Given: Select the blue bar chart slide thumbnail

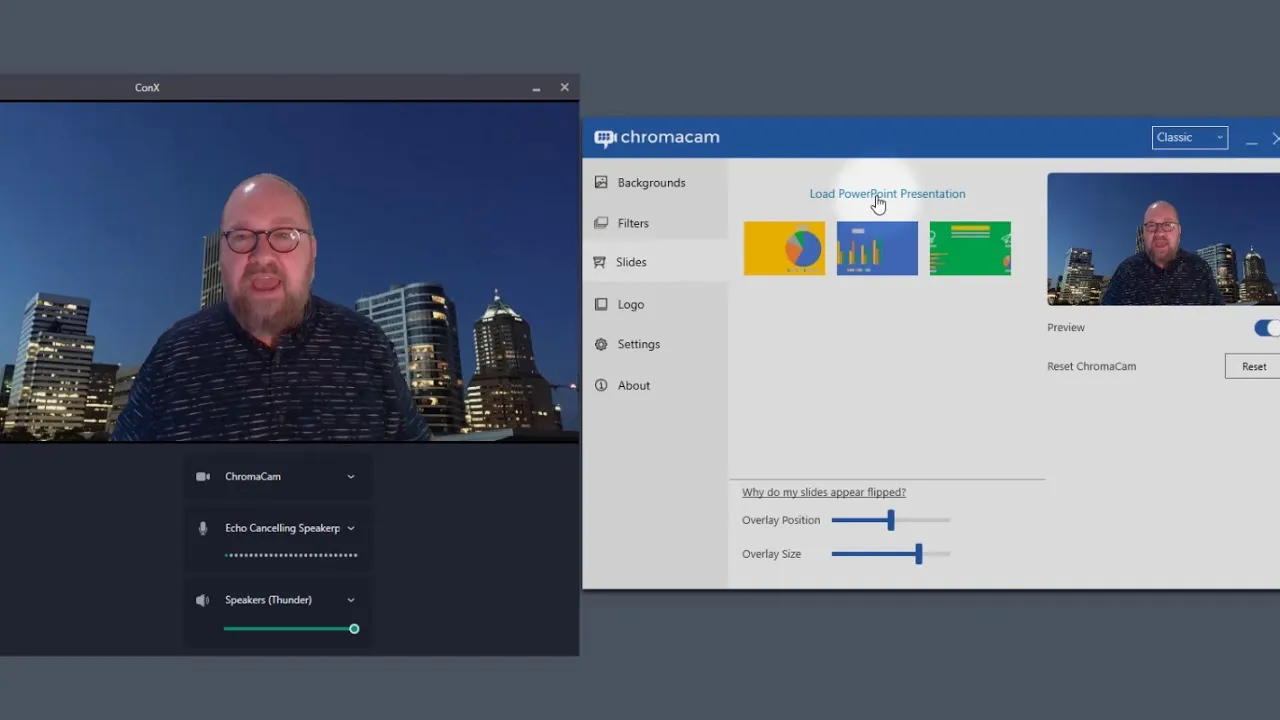Looking at the screenshot, I should click(x=877, y=248).
